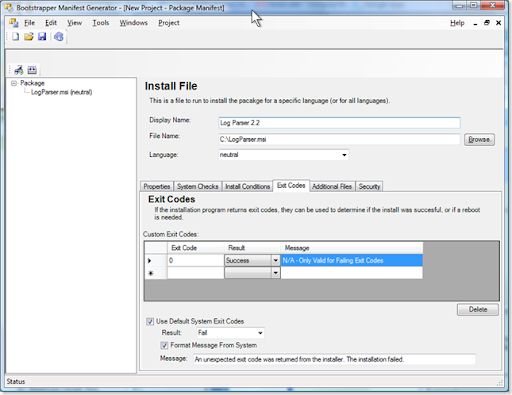Screen dimensions: 512x395
Task: Click the N/A Only Valid for Failing message cell
Action: point(352,260)
